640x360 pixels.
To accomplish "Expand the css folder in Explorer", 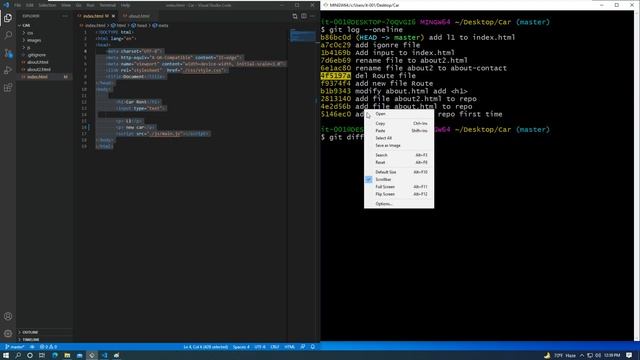I will 29,33.
